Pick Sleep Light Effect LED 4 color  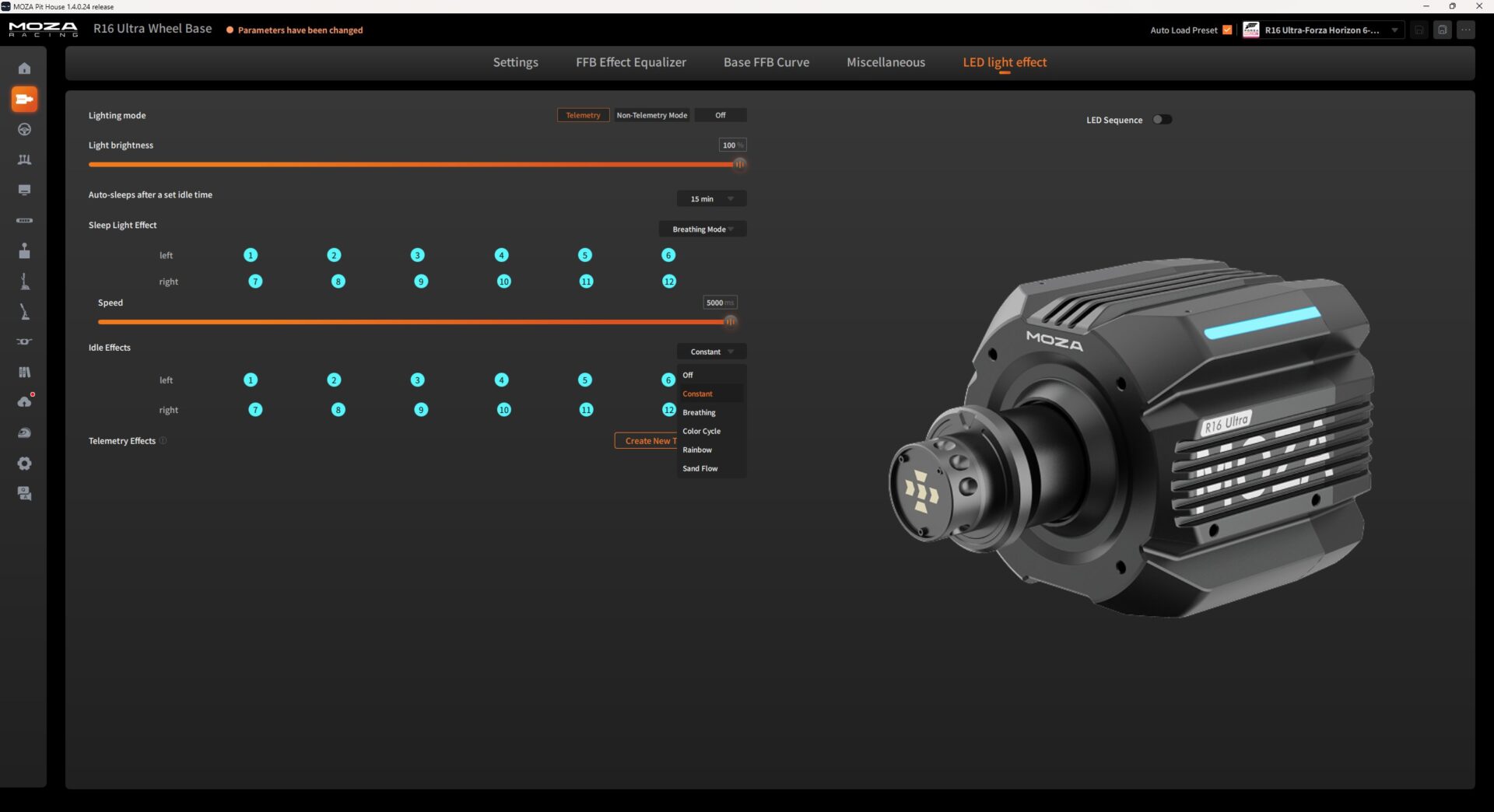tap(502, 255)
